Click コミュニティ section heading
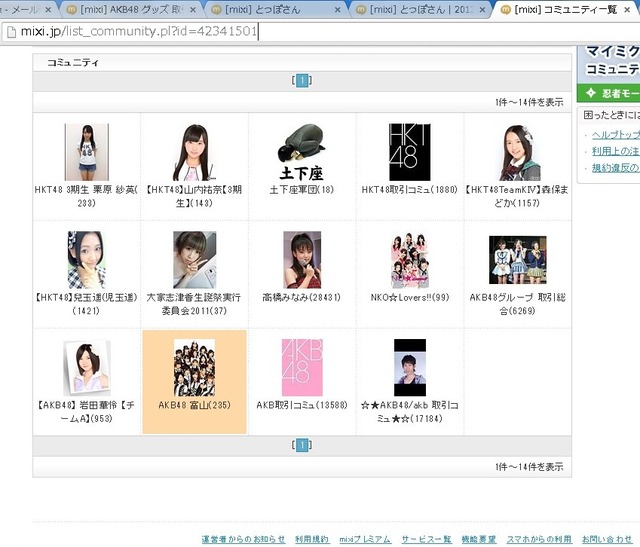This screenshot has height=547, width=640. tap(73, 63)
